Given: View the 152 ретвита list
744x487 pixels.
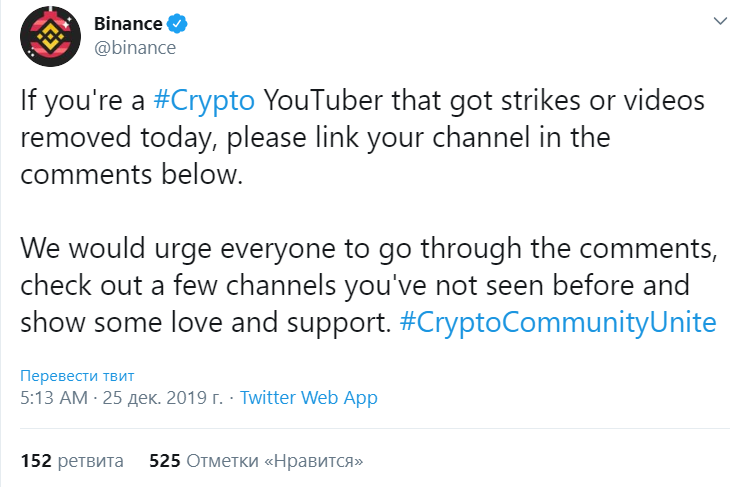Looking at the screenshot, I should point(72,460).
